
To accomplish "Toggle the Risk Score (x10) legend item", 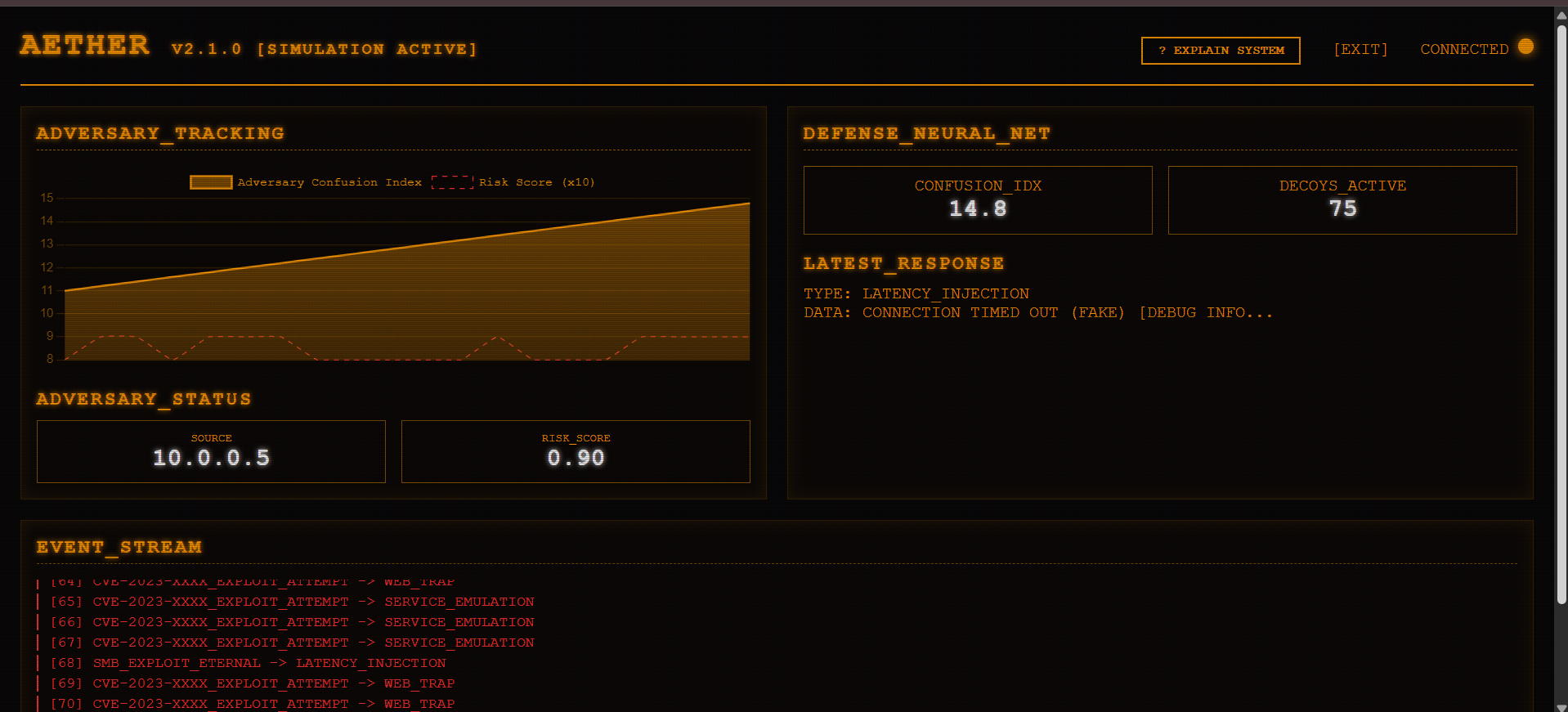I will [513, 182].
